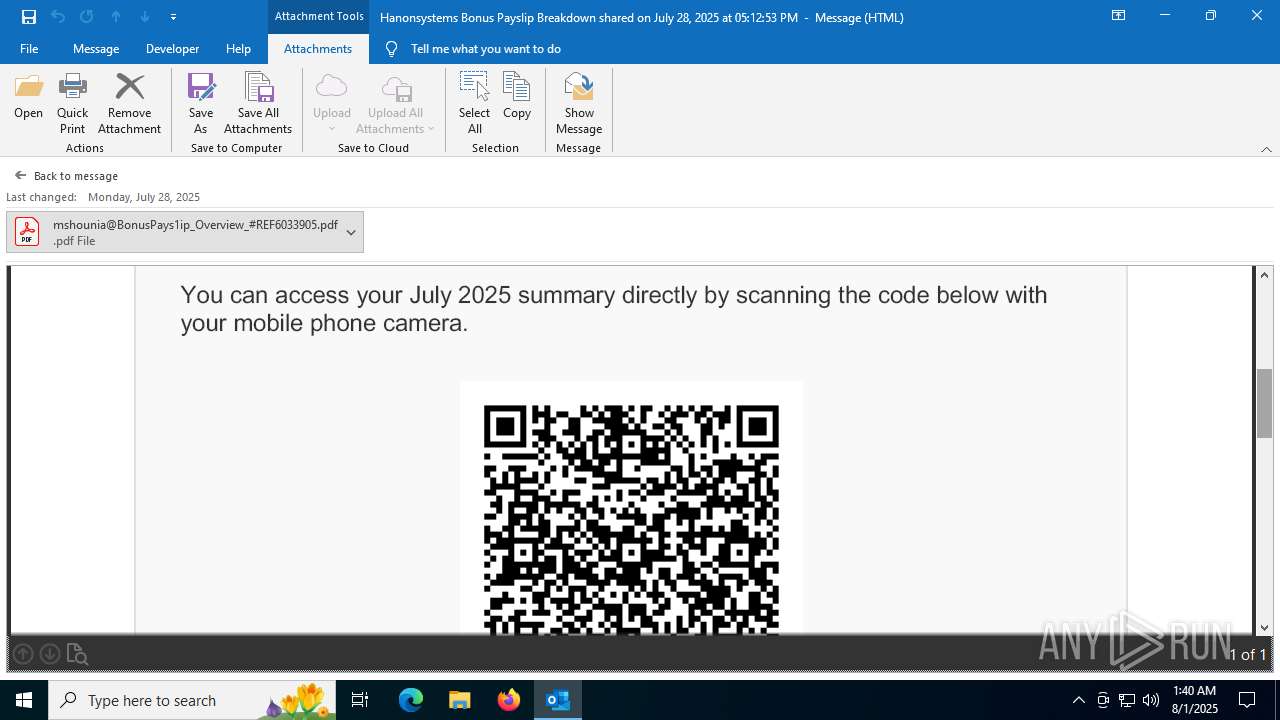1280x720 pixels.
Task: Click the next page arrow in PDF toolbar
Action: click(49, 654)
